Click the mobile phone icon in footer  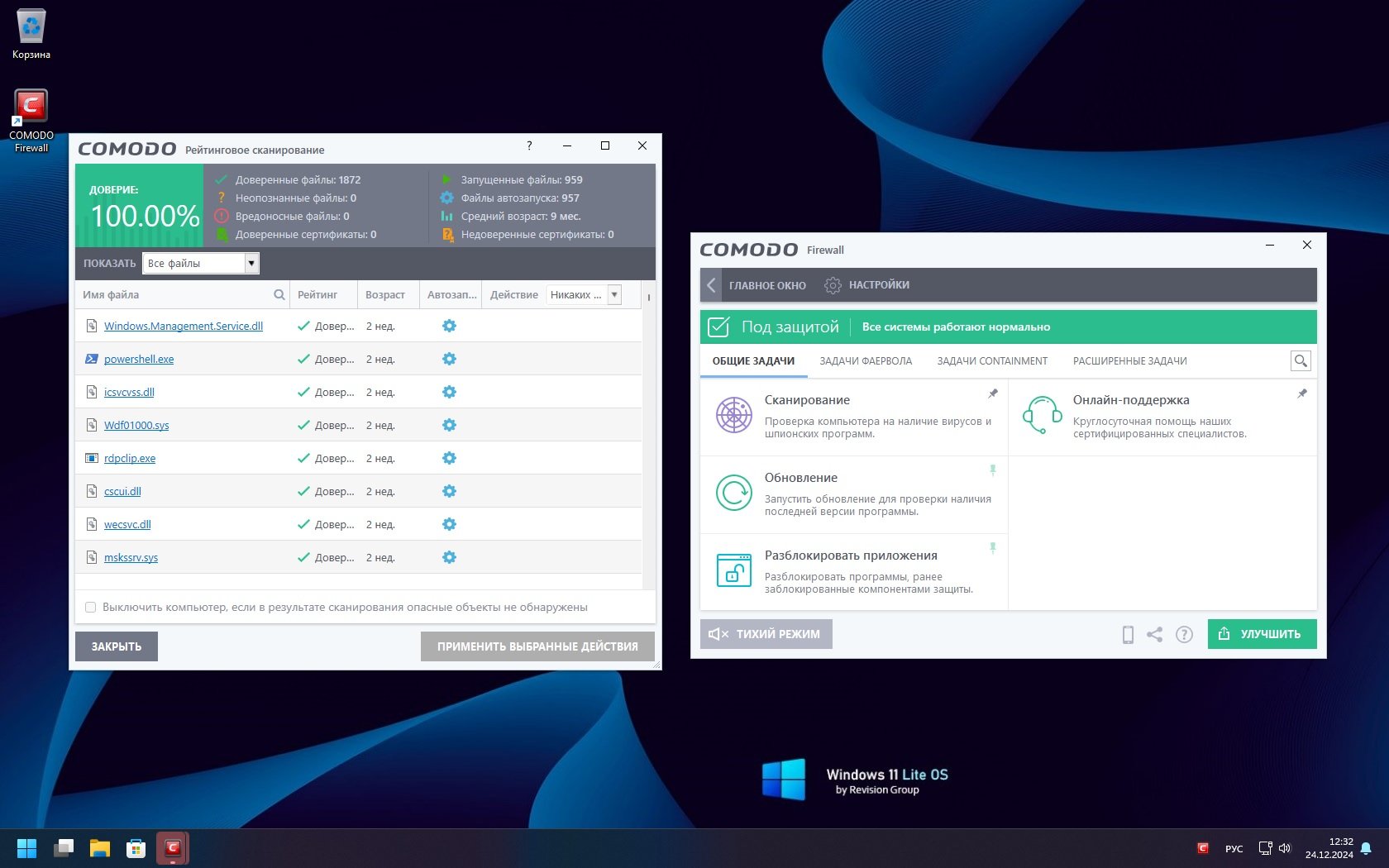[x=1128, y=634]
